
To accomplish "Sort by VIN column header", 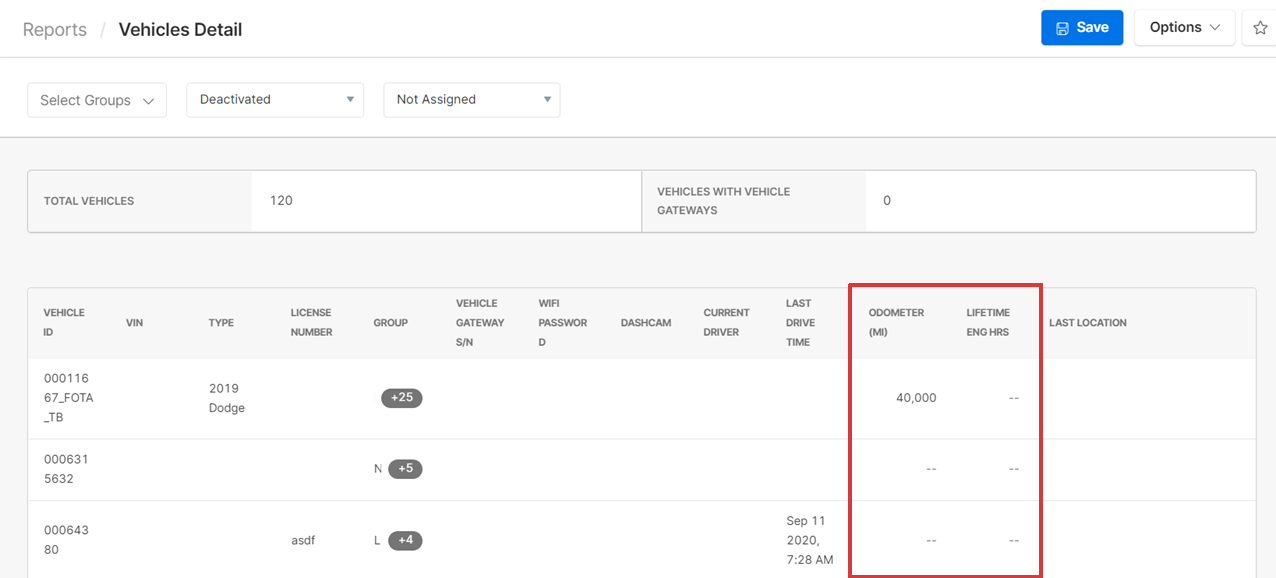I will point(135,323).
